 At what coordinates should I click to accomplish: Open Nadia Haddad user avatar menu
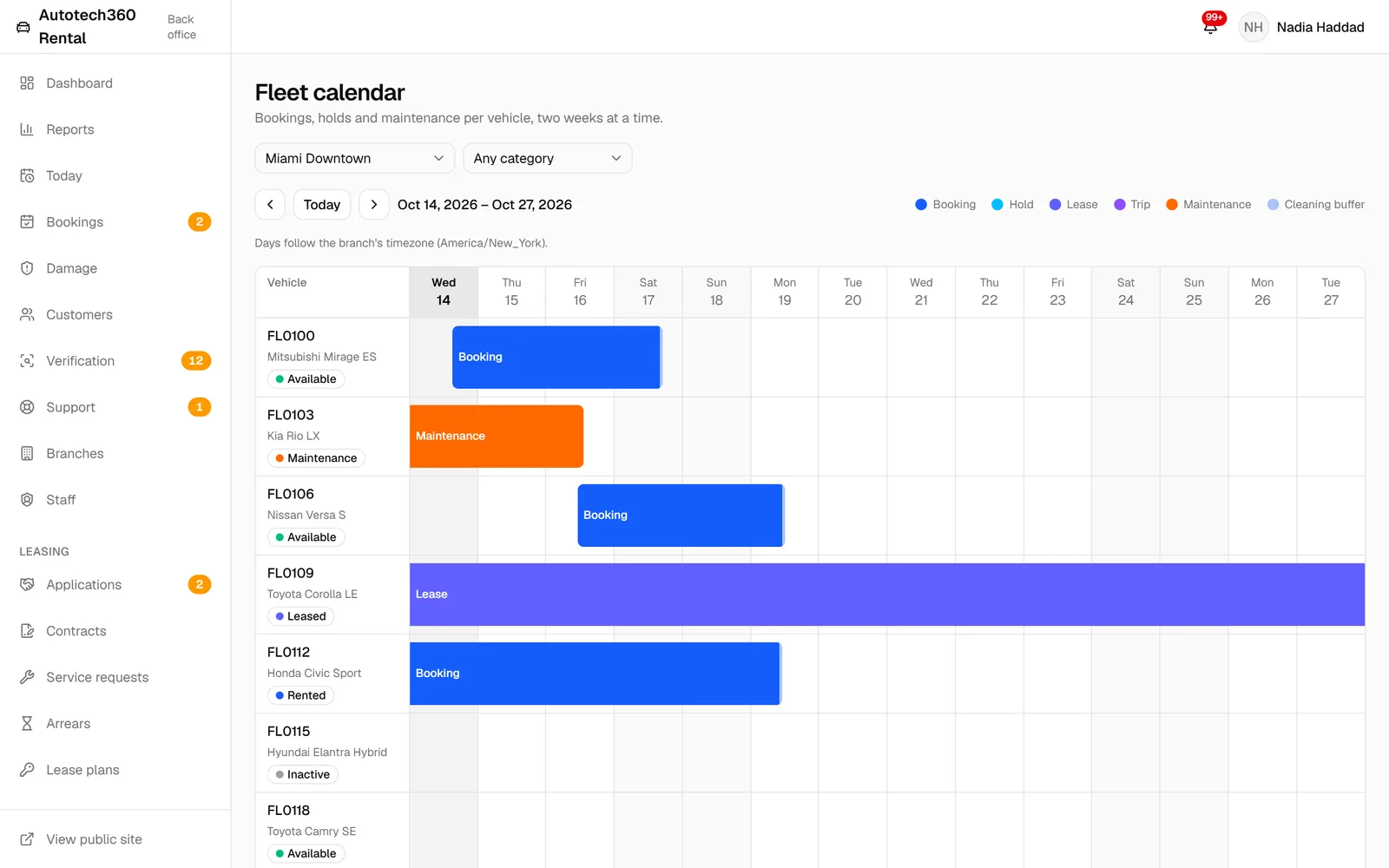coord(1253,27)
